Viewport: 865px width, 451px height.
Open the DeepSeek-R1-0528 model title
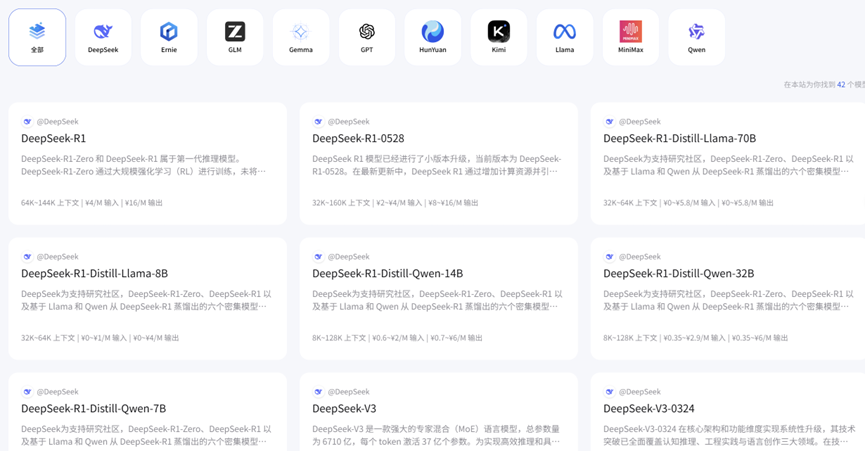[x=358, y=138]
